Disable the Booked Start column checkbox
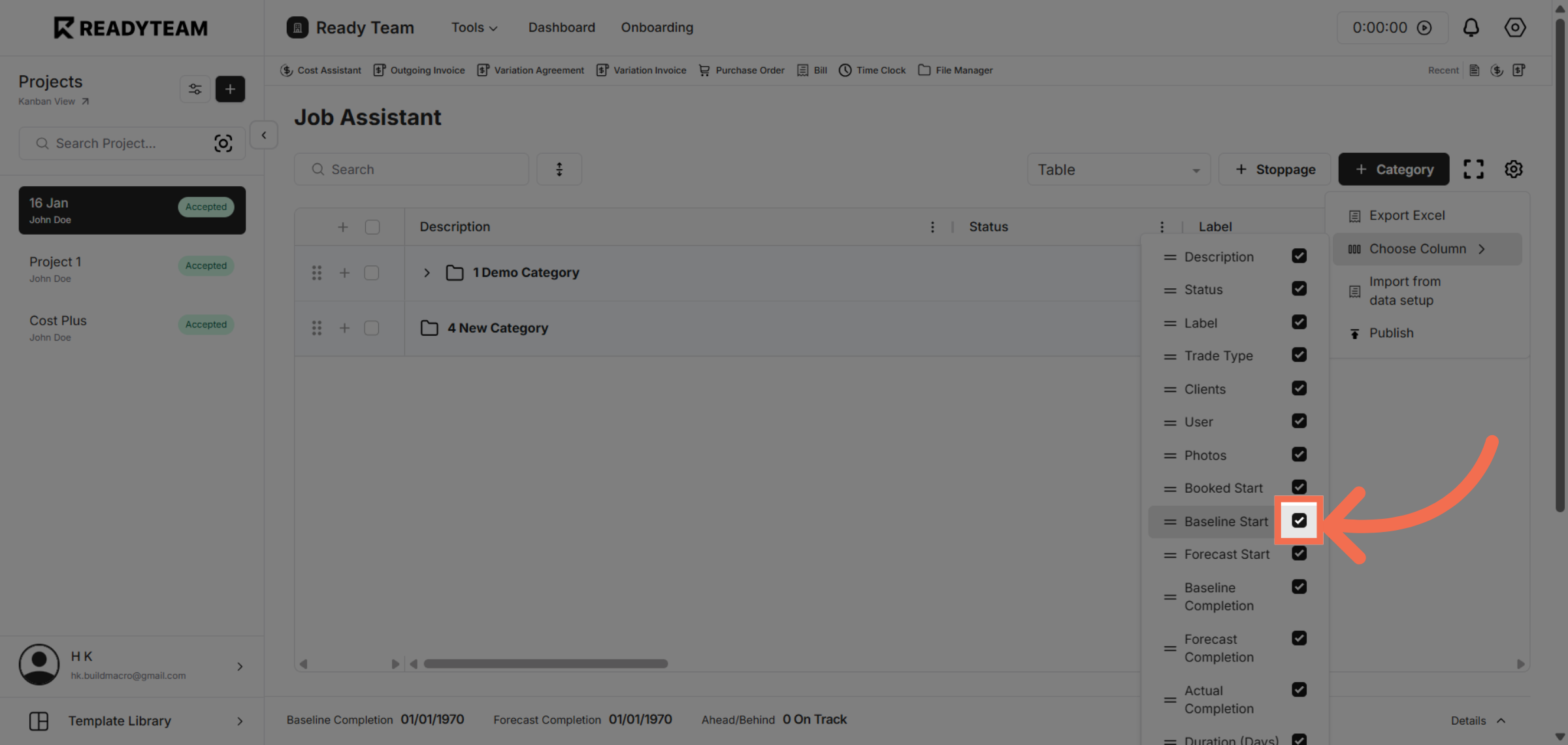Viewport: 1568px width, 745px height. click(x=1299, y=487)
